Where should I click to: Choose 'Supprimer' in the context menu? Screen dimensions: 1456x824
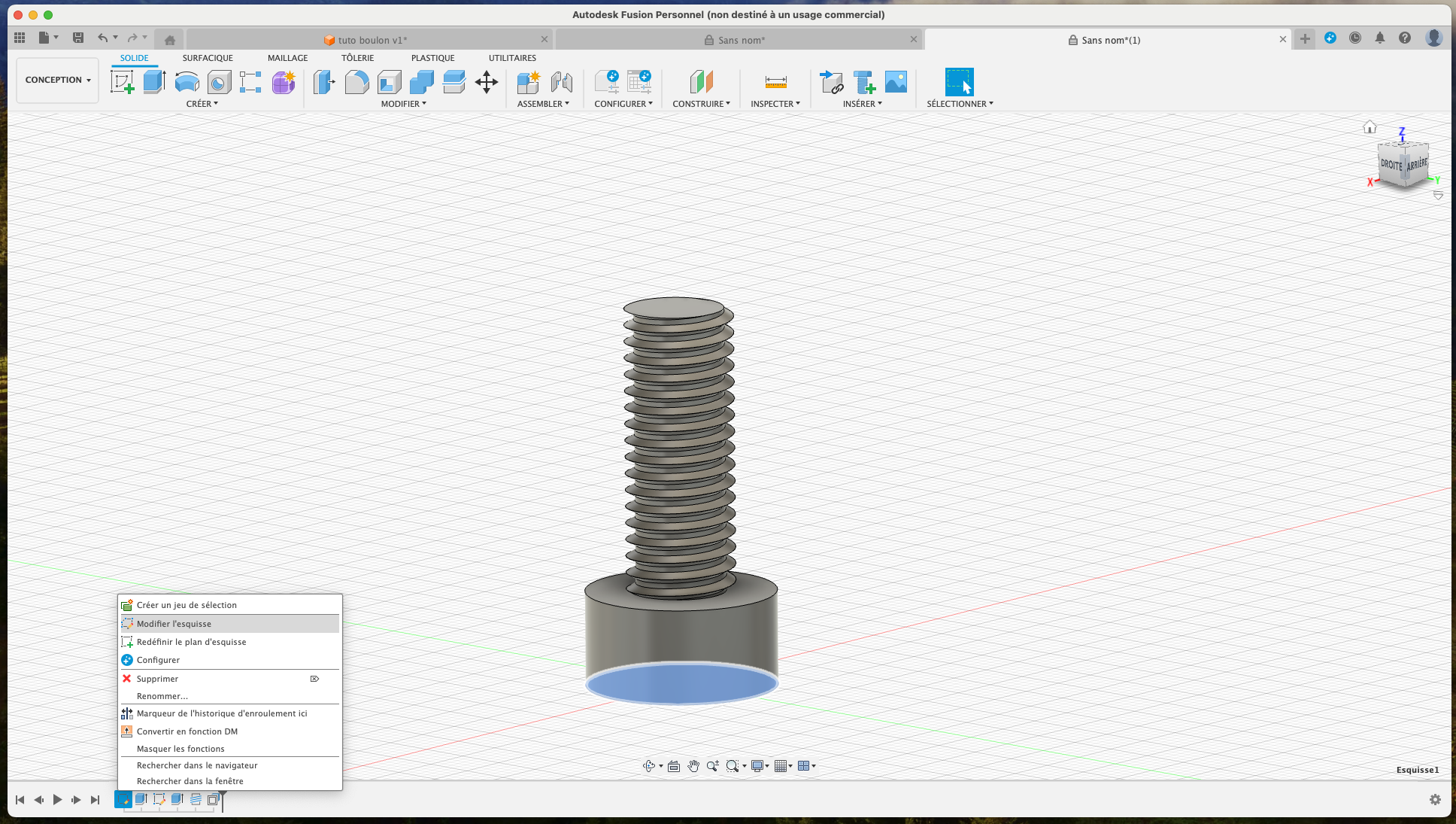point(229,679)
